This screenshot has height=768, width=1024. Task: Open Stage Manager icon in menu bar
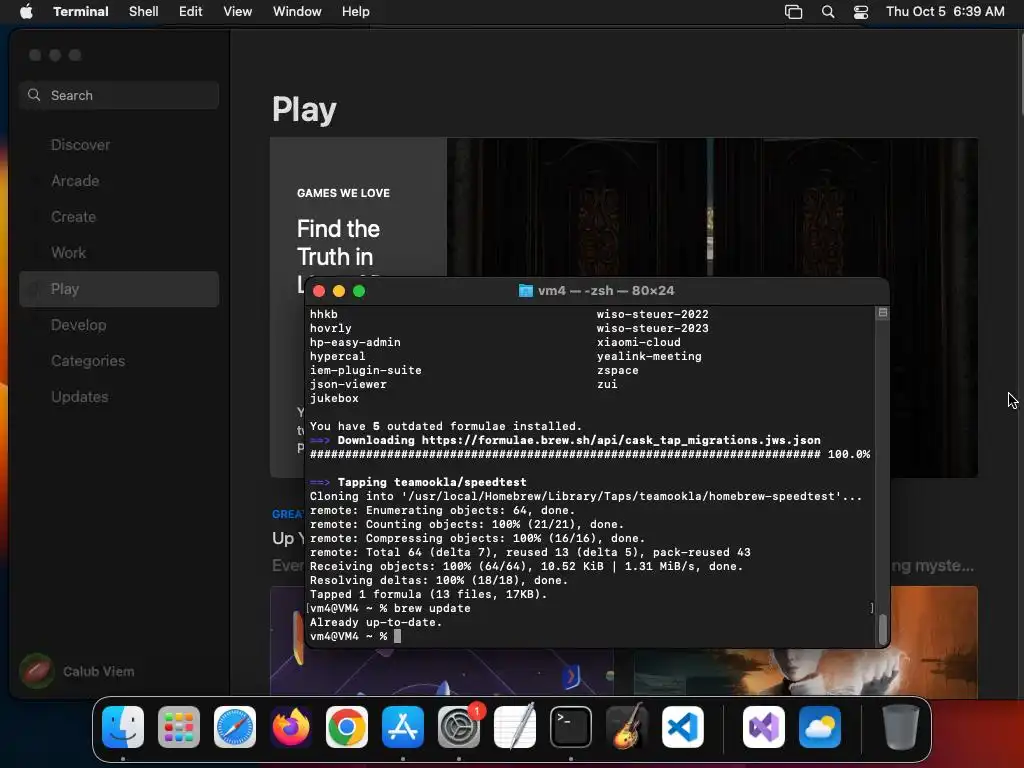[x=793, y=12]
